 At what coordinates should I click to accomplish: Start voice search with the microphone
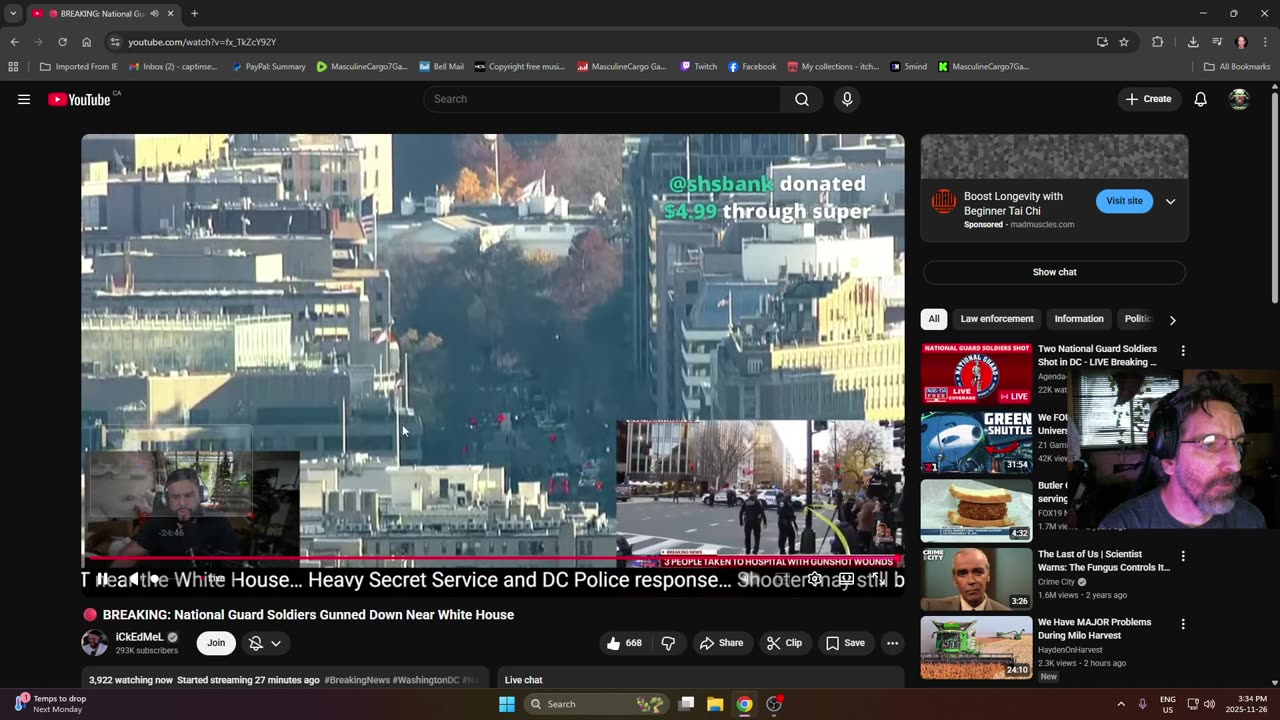click(x=847, y=99)
